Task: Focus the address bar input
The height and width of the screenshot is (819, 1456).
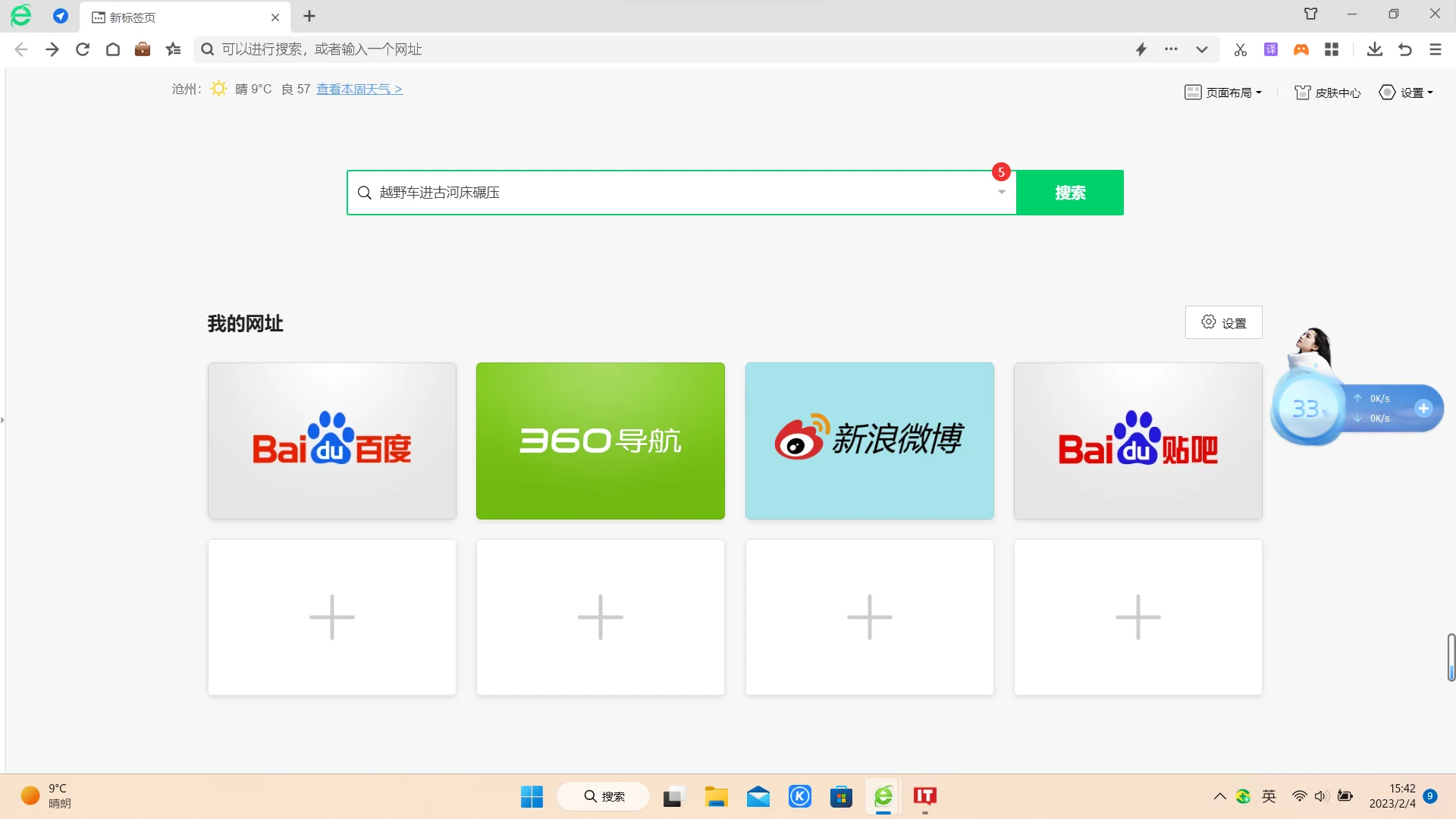Action: [x=667, y=49]
